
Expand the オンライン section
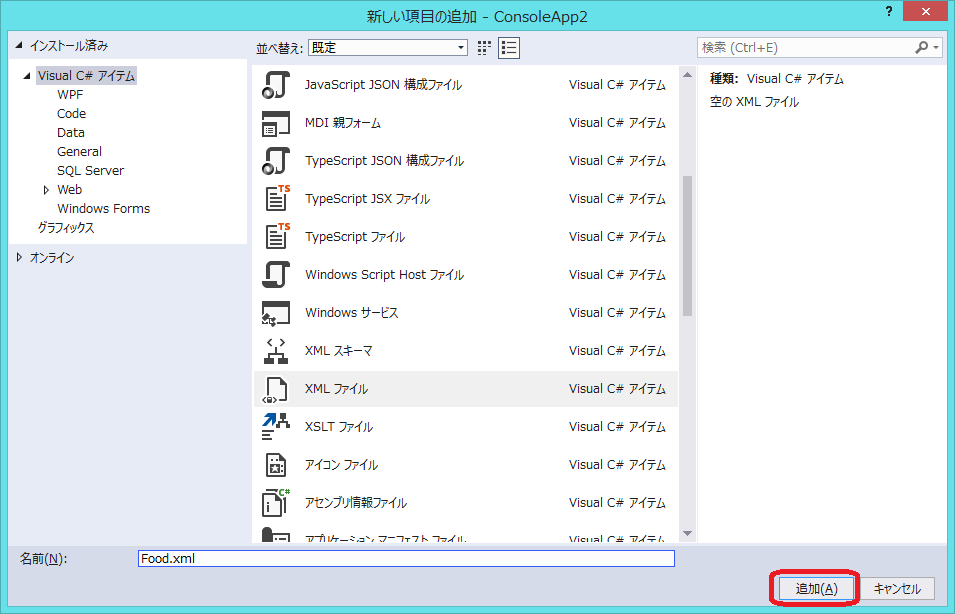click(x=19, y=258)
